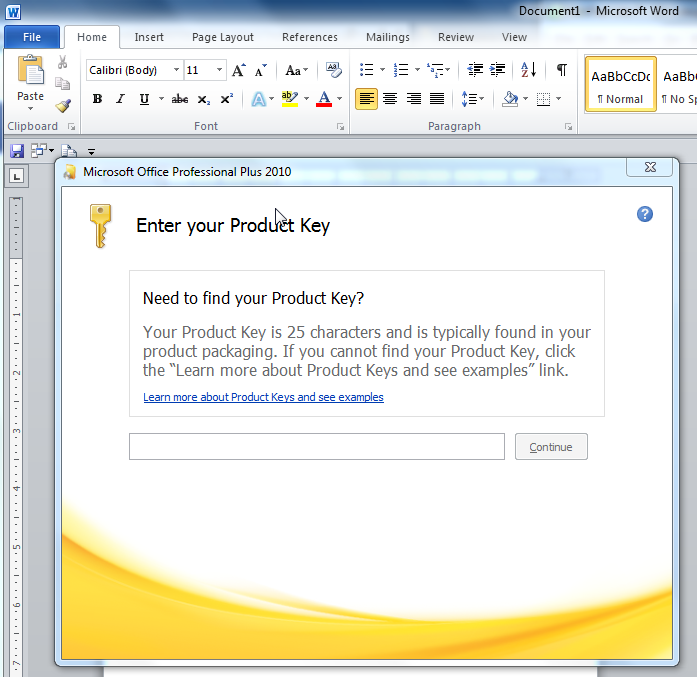Click the product key input field
The width and height of the screenshot is (697, 677).
(x=316, y=447)
